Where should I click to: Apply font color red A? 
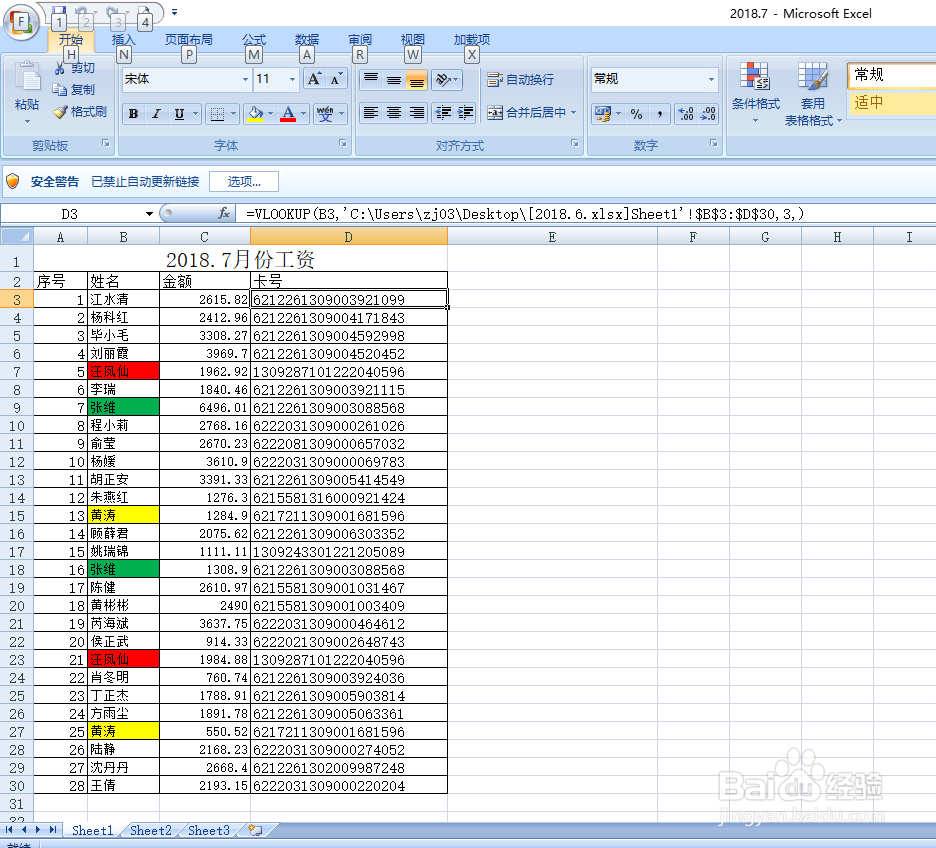(x=288, y=113)
